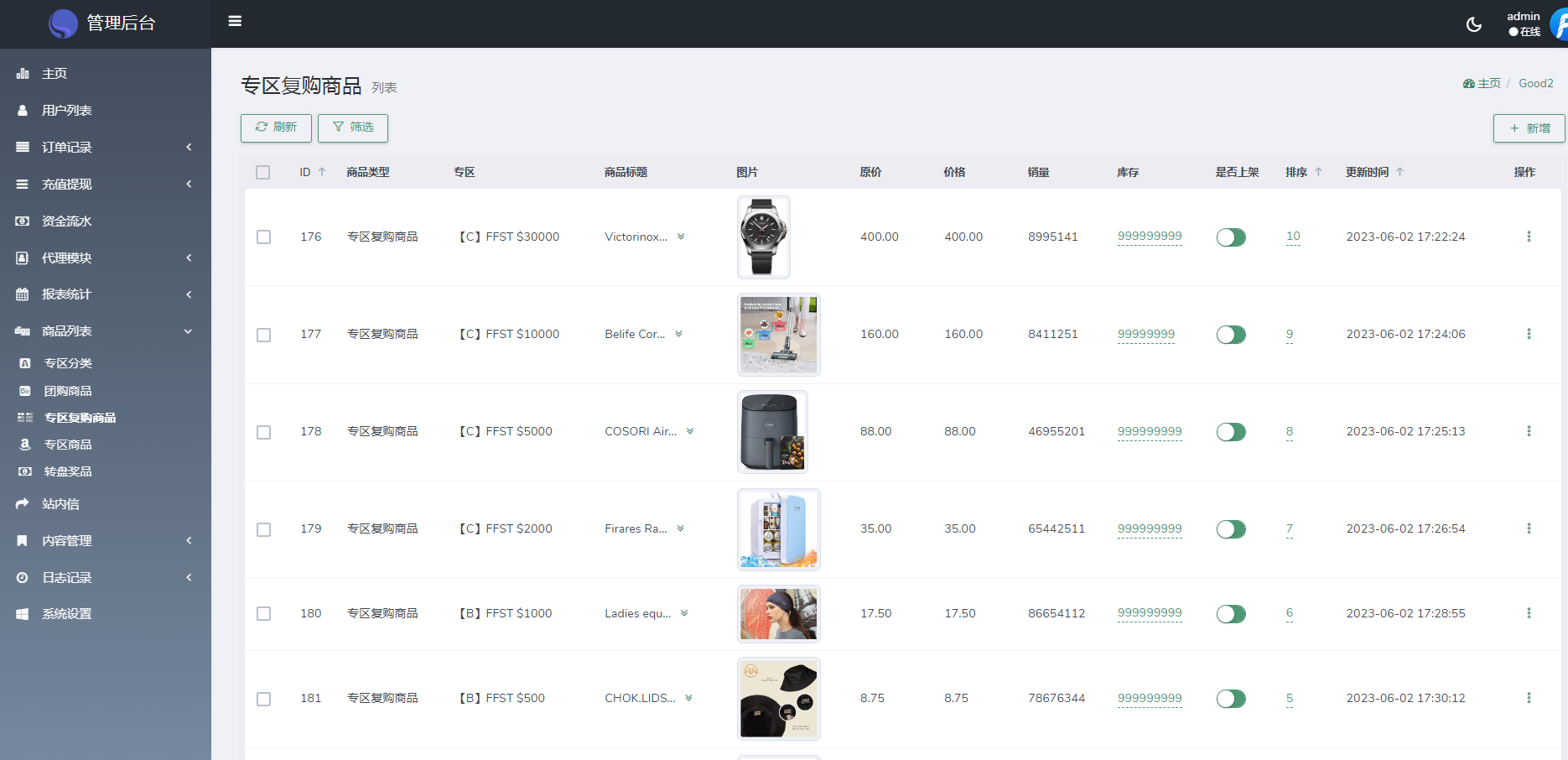Check the checkbox for row 178
The height and width of the screenshot is (760, 1568).
pyautogui.click(x=263, y=432)
